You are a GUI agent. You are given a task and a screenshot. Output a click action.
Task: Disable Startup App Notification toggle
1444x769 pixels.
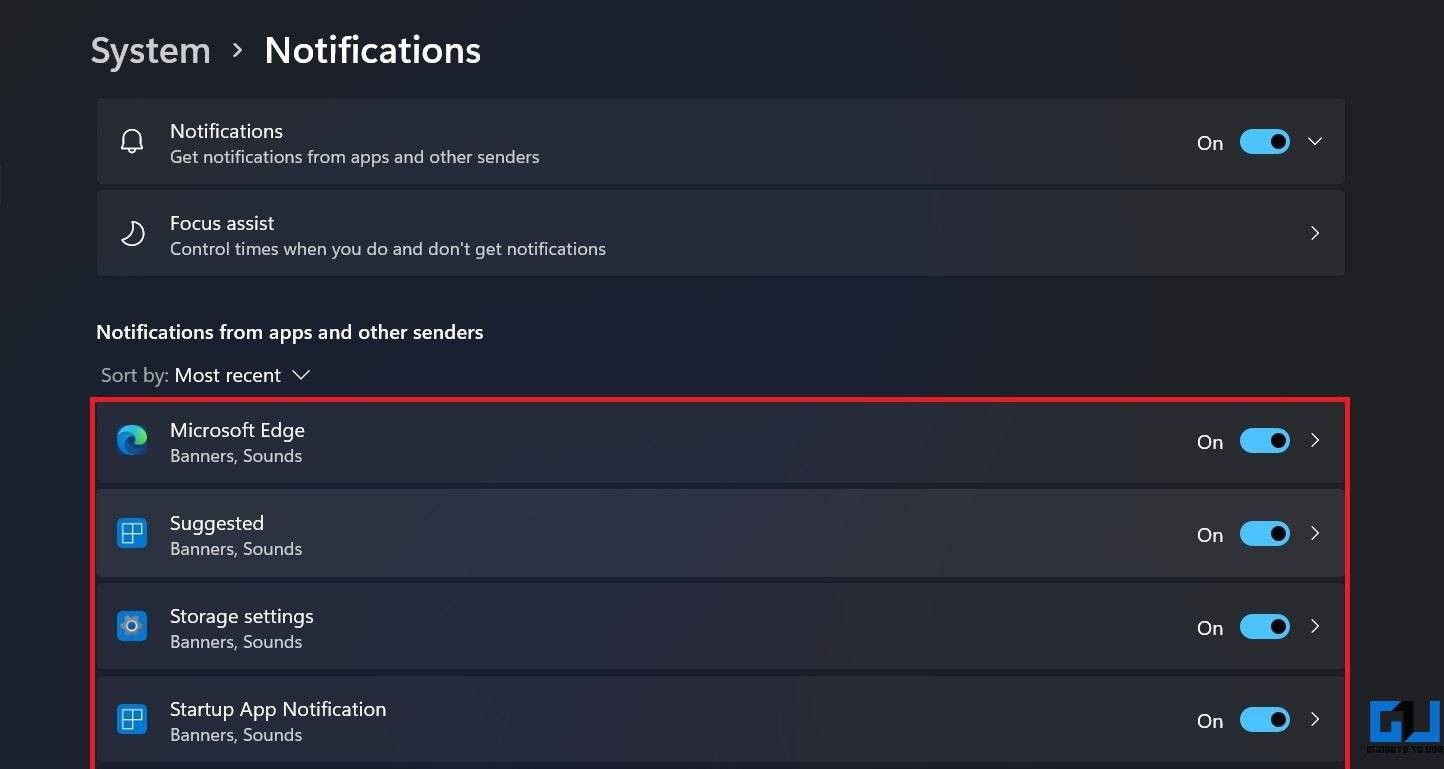click(1265, 720)
